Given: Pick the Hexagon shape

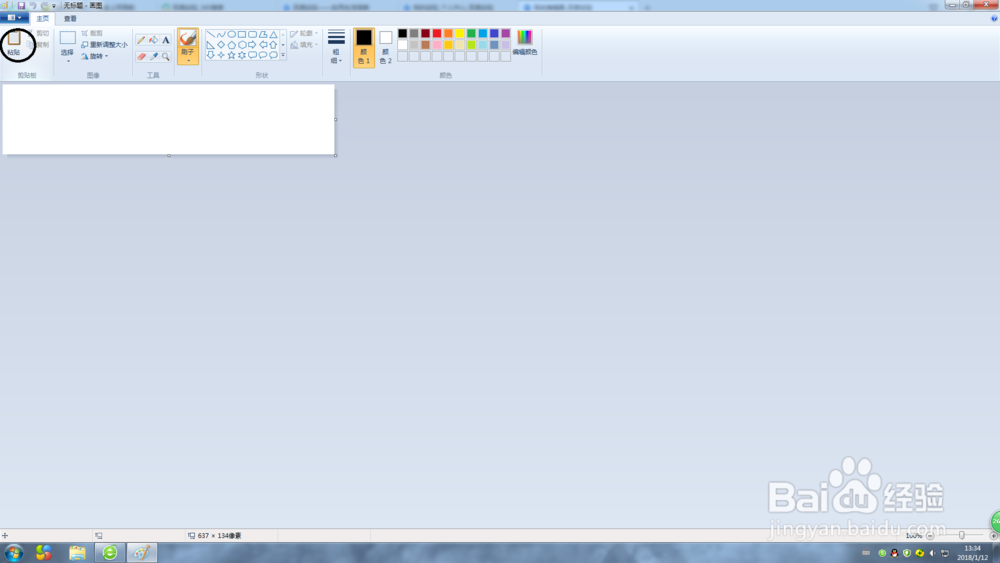Looking at the screenshot, I should (x=242, y=45).
